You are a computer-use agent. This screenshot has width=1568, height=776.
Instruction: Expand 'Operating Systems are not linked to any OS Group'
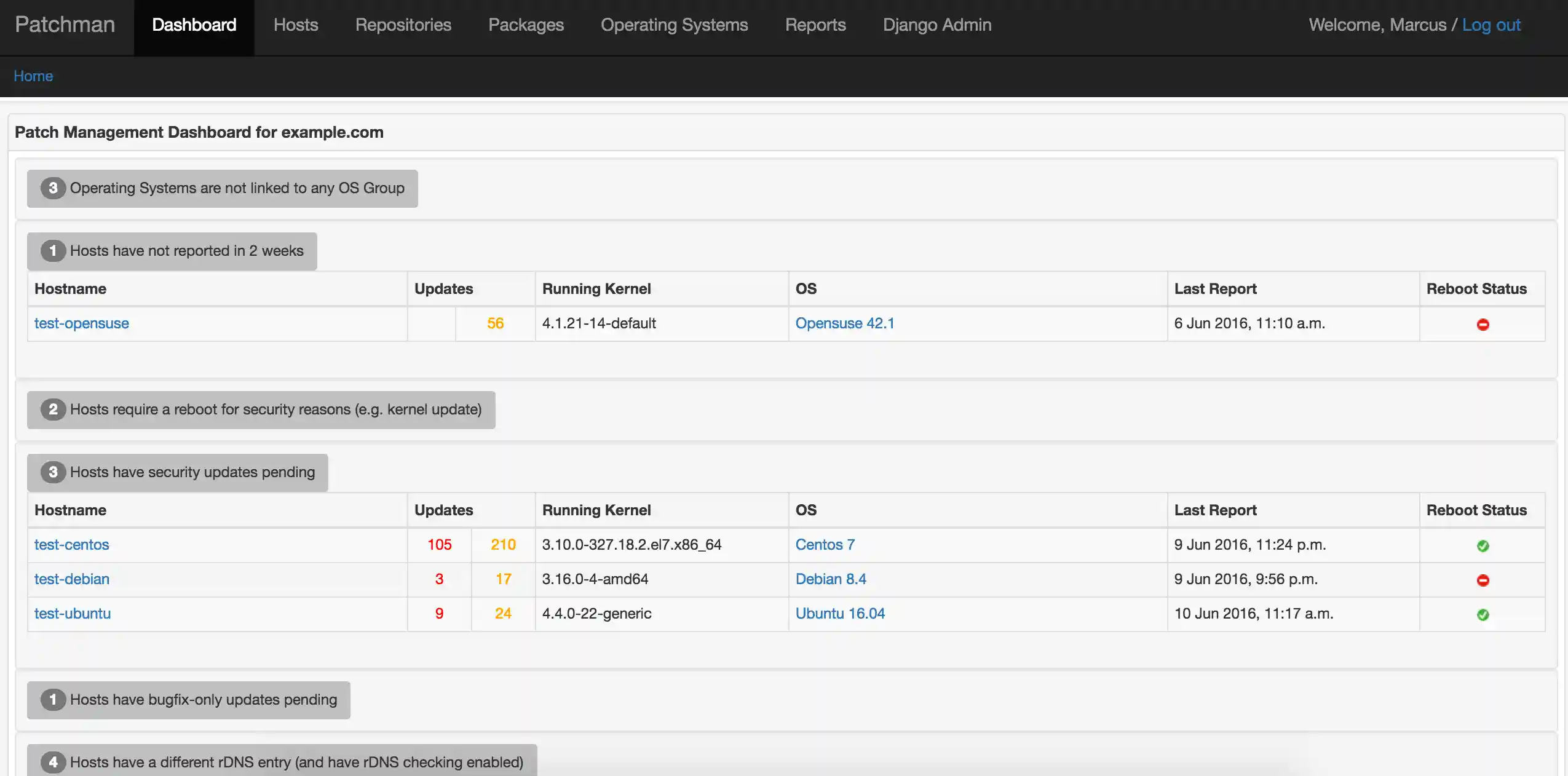click(x=237, y=188)
